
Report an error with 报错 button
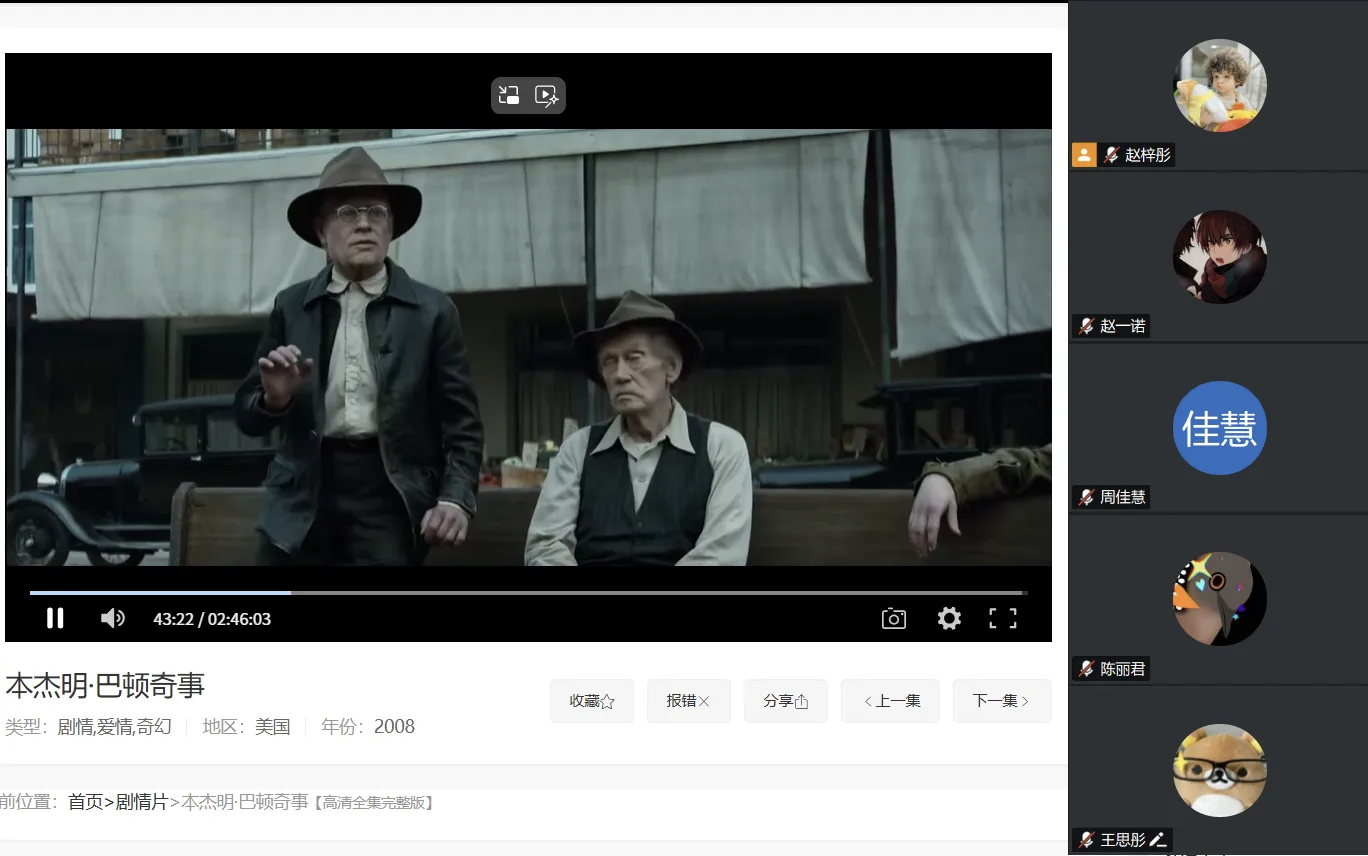(688, 701)
